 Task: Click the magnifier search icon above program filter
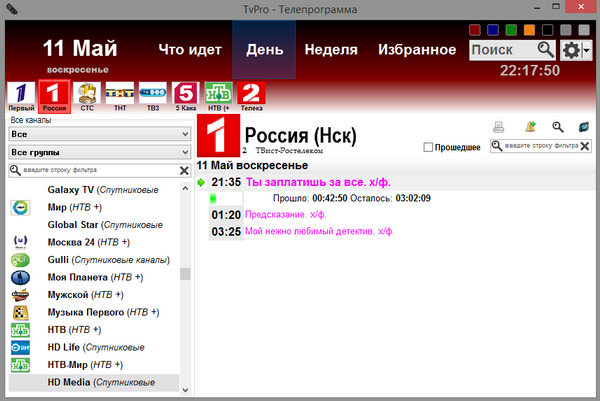tap(558, 127)
